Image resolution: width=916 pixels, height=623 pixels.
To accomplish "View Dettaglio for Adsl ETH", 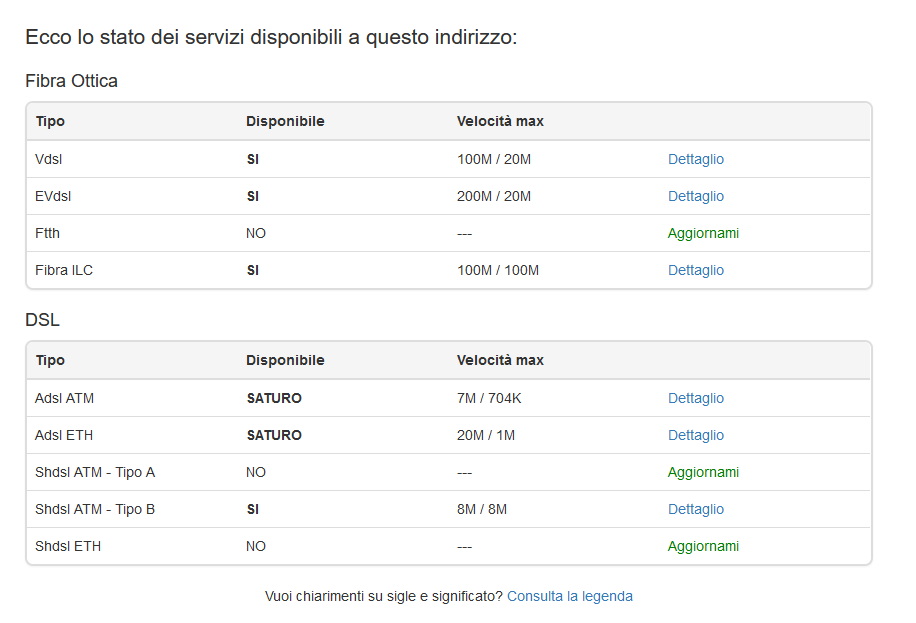I will point(696,435).
